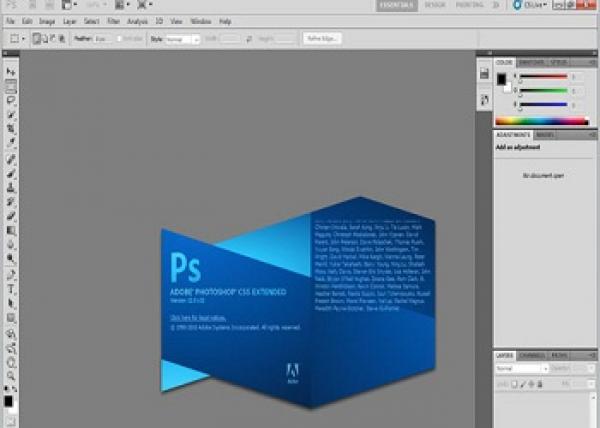
Task: Select the Eraser tool
Action: point(11,216)
